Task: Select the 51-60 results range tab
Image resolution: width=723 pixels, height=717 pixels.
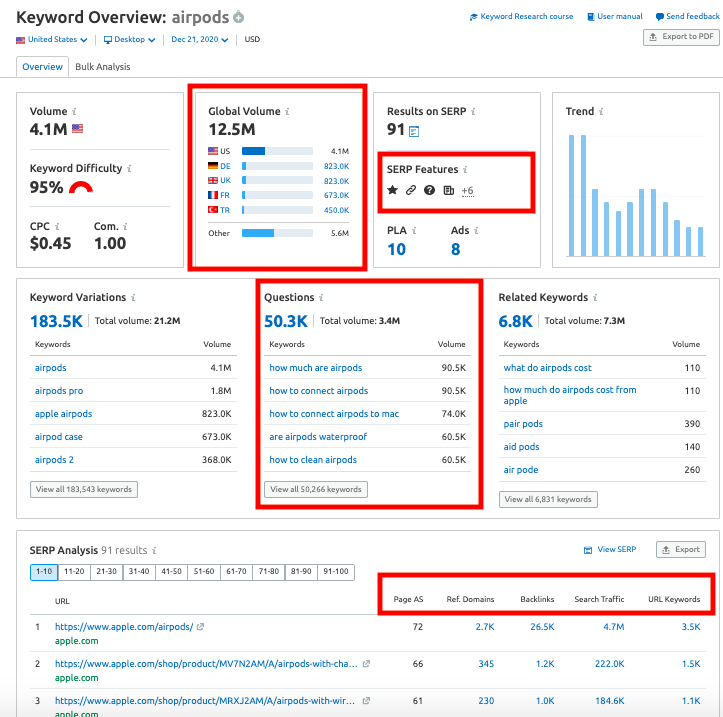Action: 204,572
